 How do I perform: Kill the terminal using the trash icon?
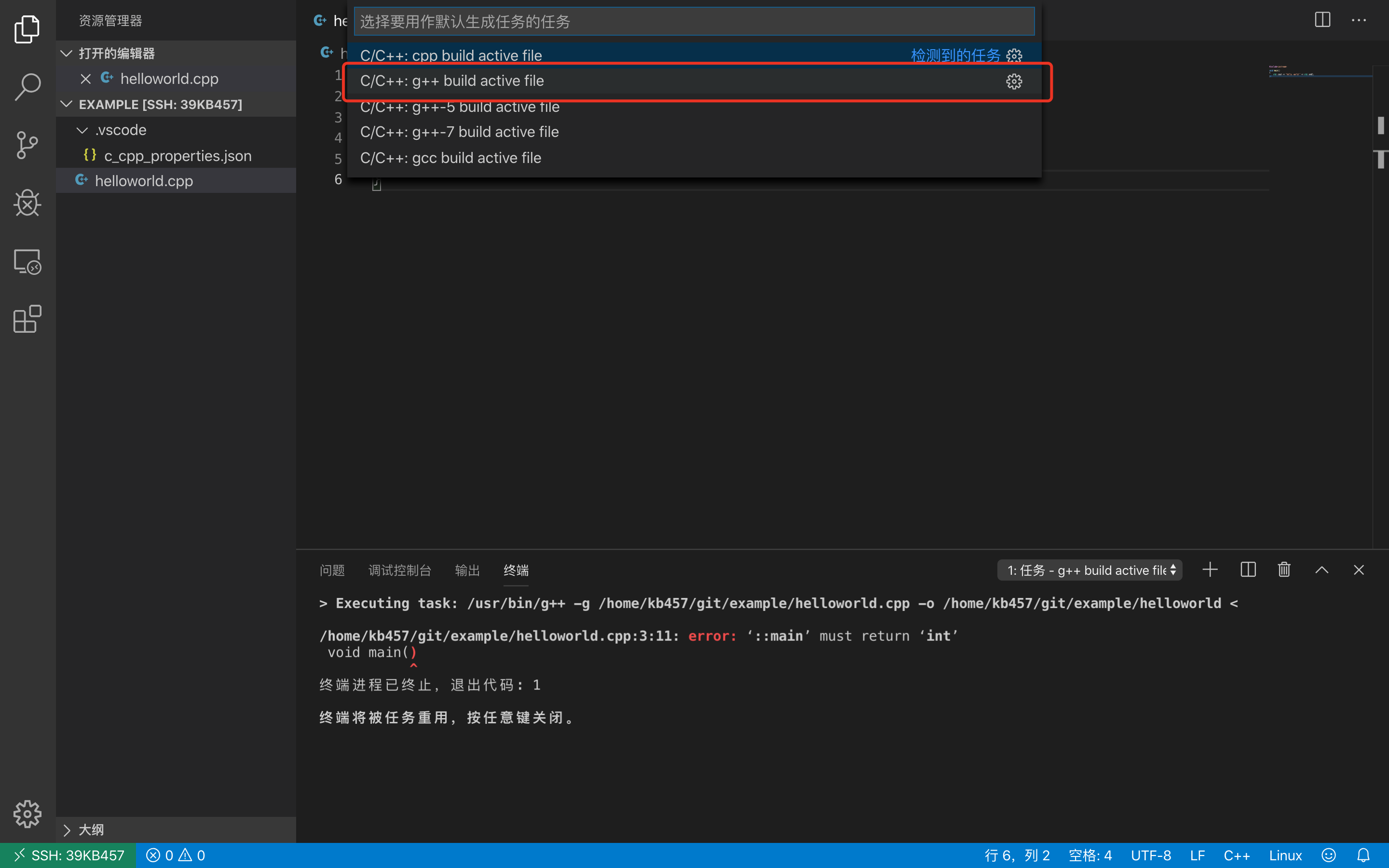1283,570
